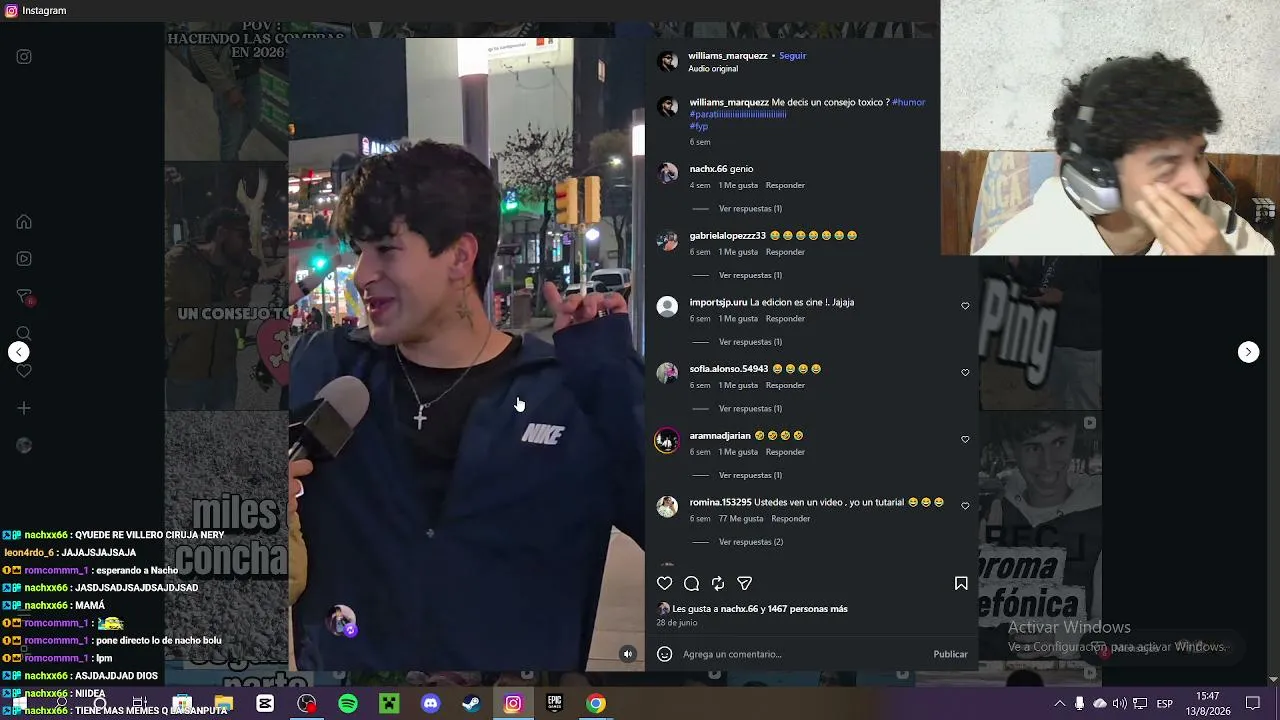
Task: Expand replies under gabrielalopezzz33's comment
Action: [x=750, y=275]
